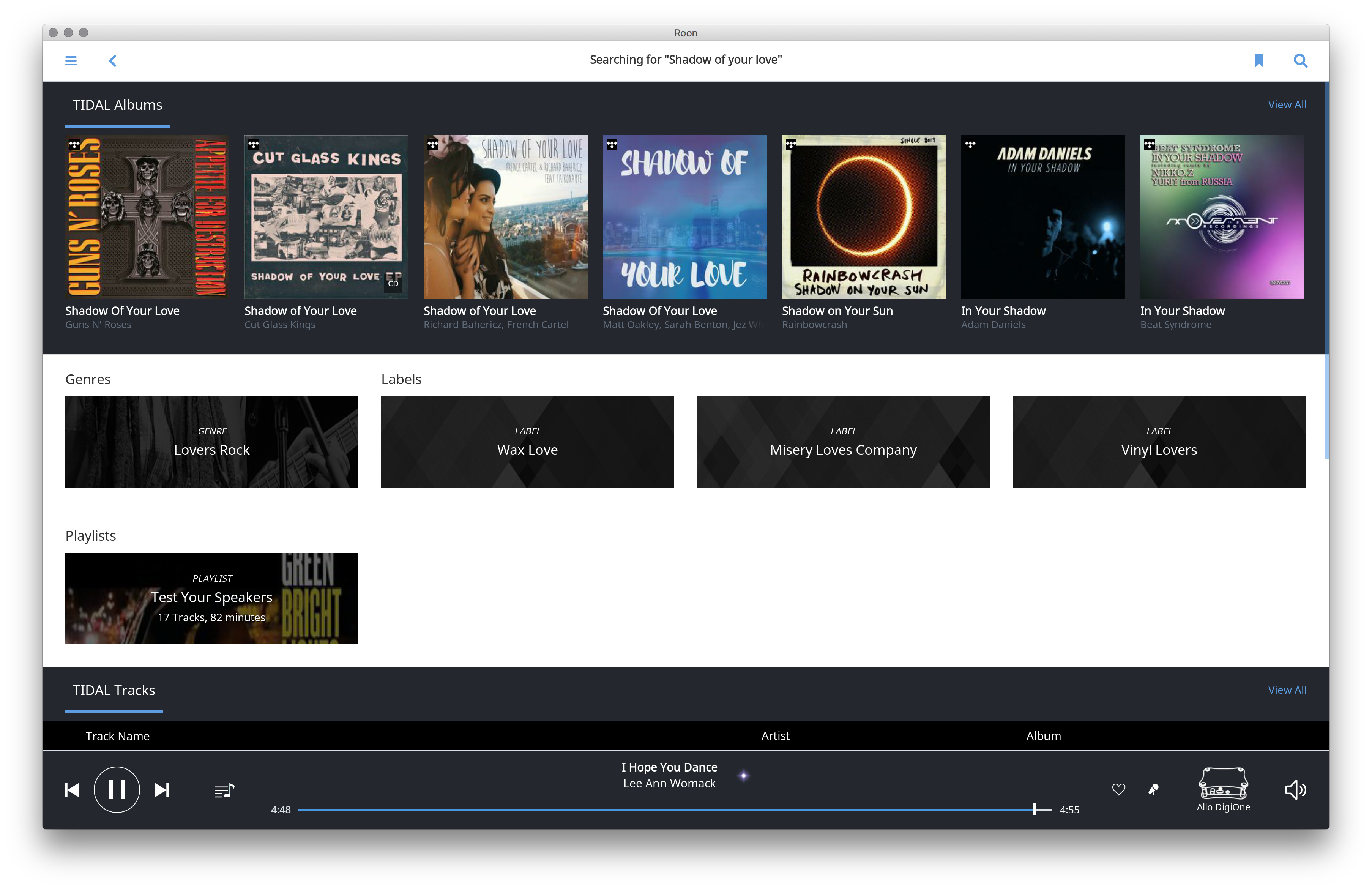Open the Lovers Rock genre tile
Viewport: 1372px width, 890px height.
[211, 442]
